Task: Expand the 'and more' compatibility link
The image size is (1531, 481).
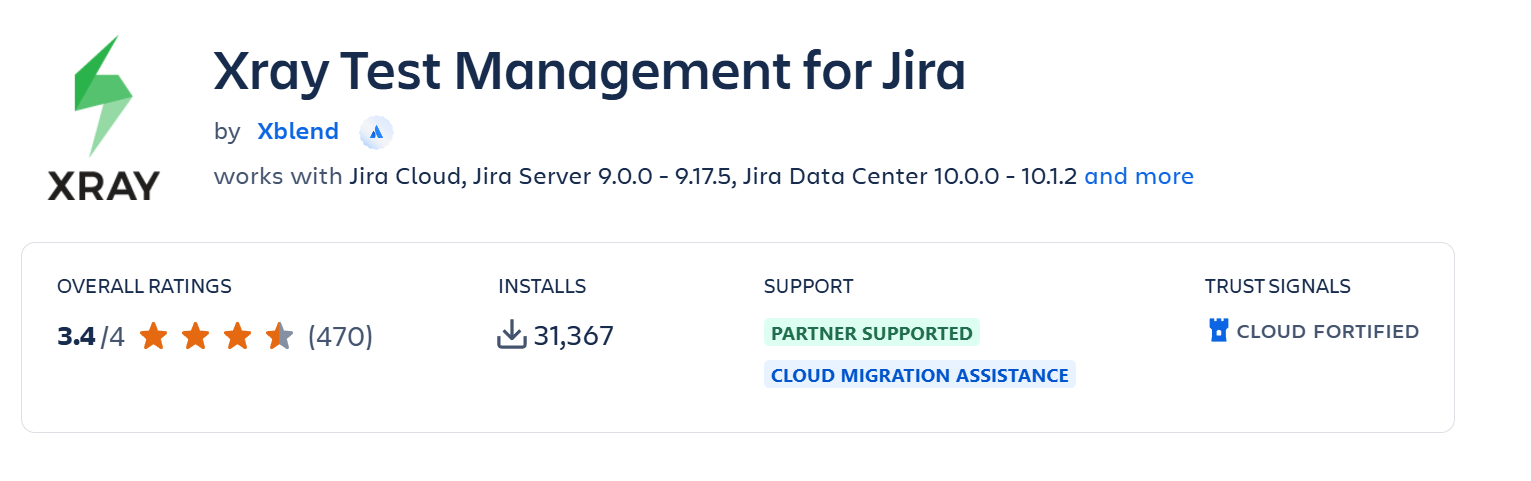Action: [1139, 177]
